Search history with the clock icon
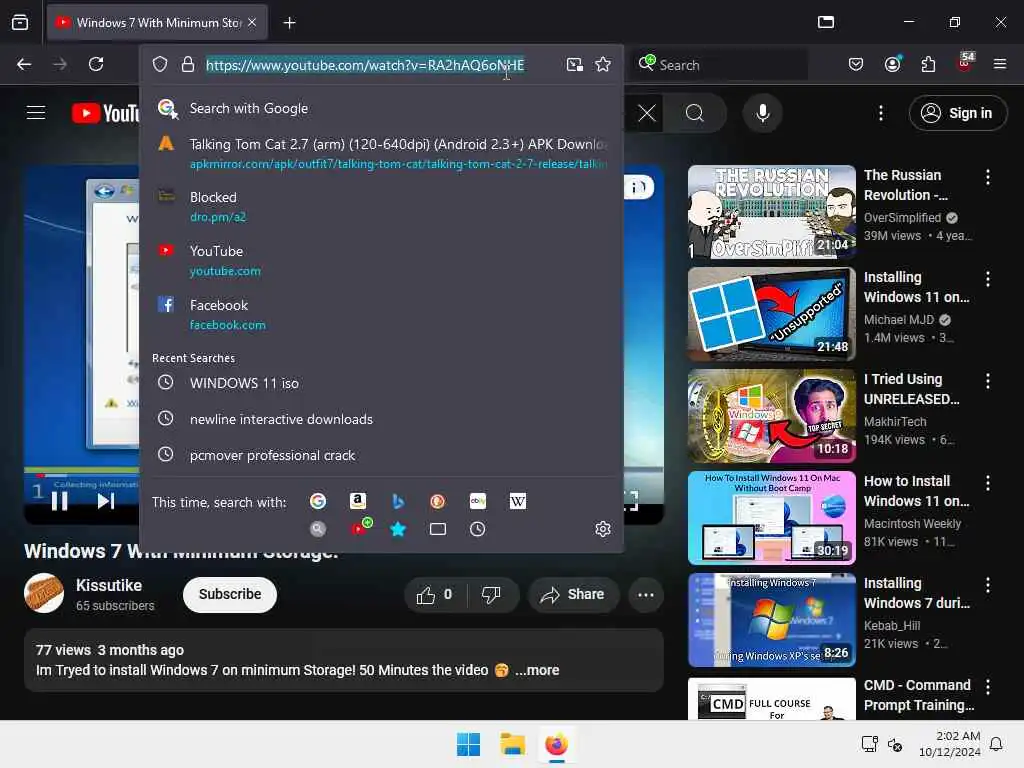Screen dimensions: 1024x768 pos(477,529)
